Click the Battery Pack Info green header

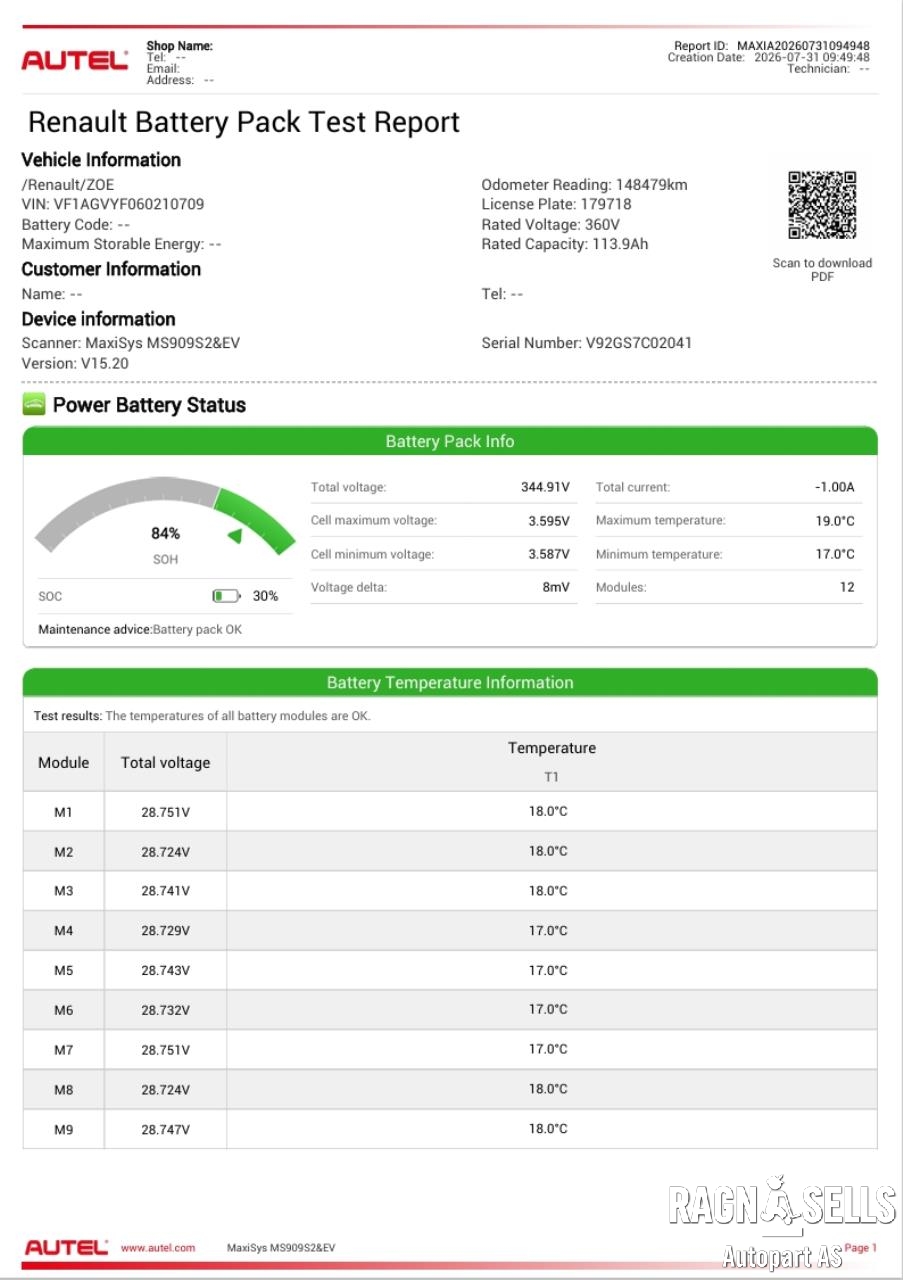(x=450, y=441)
